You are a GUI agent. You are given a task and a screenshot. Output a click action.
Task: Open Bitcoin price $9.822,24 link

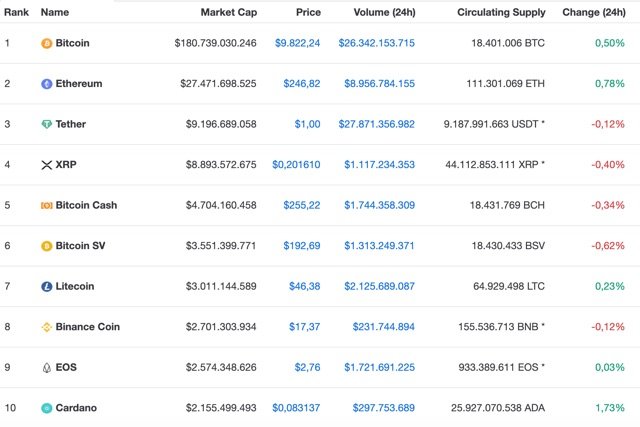coord(296,43)
